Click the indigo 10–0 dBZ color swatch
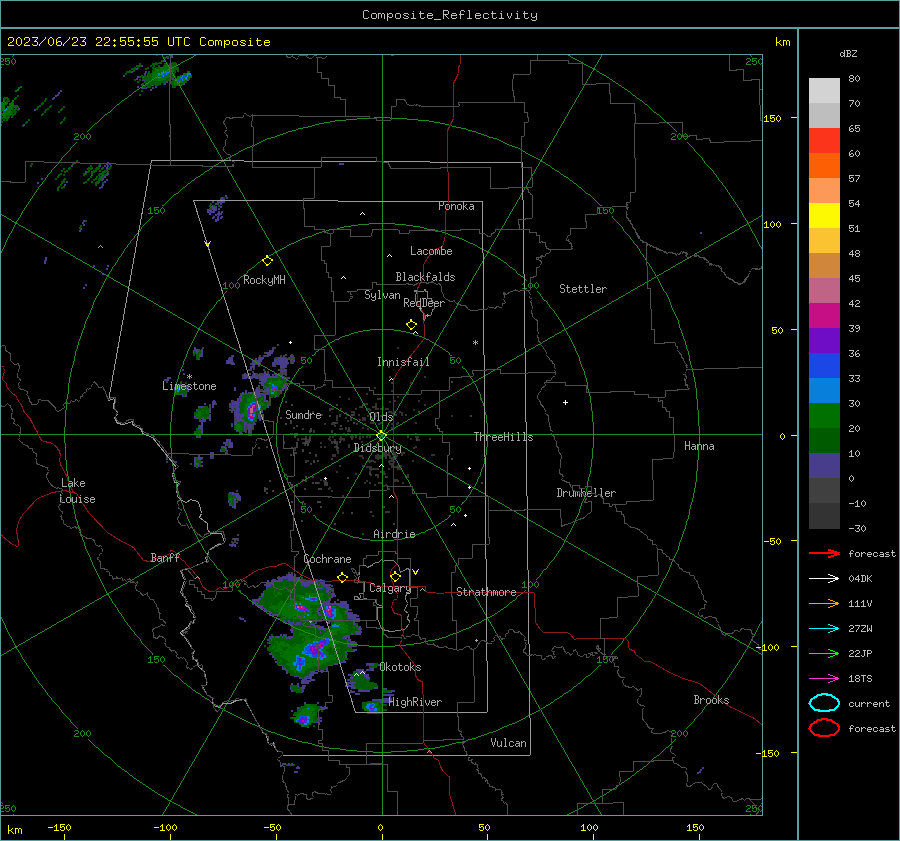 click(824, 465)
